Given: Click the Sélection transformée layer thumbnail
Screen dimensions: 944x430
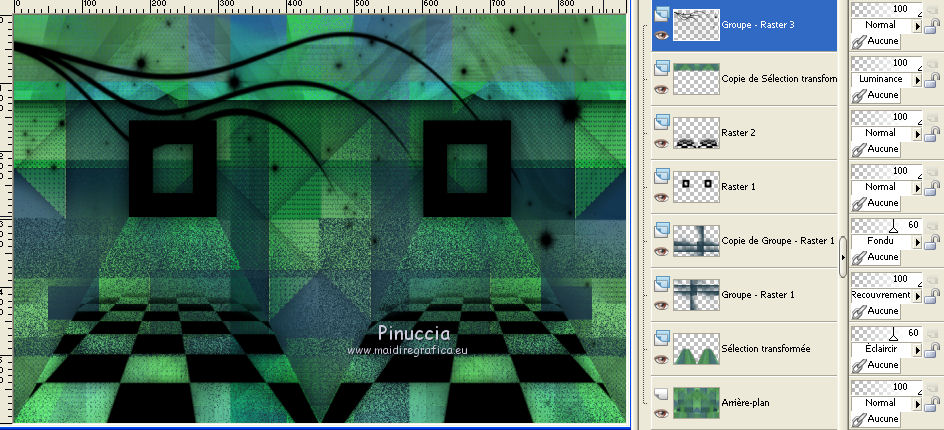Looking at the screenshot, I should (696, 349).
